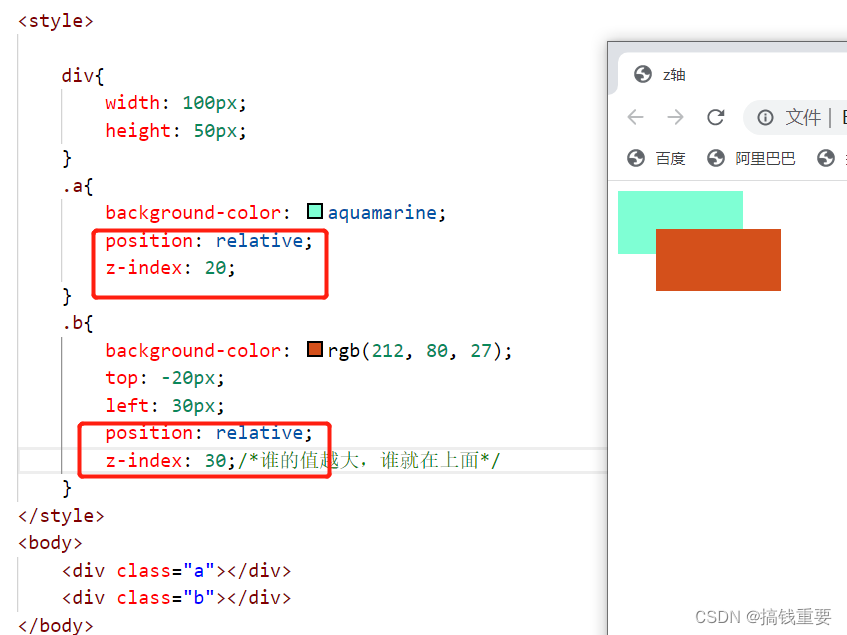Click the address bar showing 文件
The image size is (847, 635).
coord(795,117)
